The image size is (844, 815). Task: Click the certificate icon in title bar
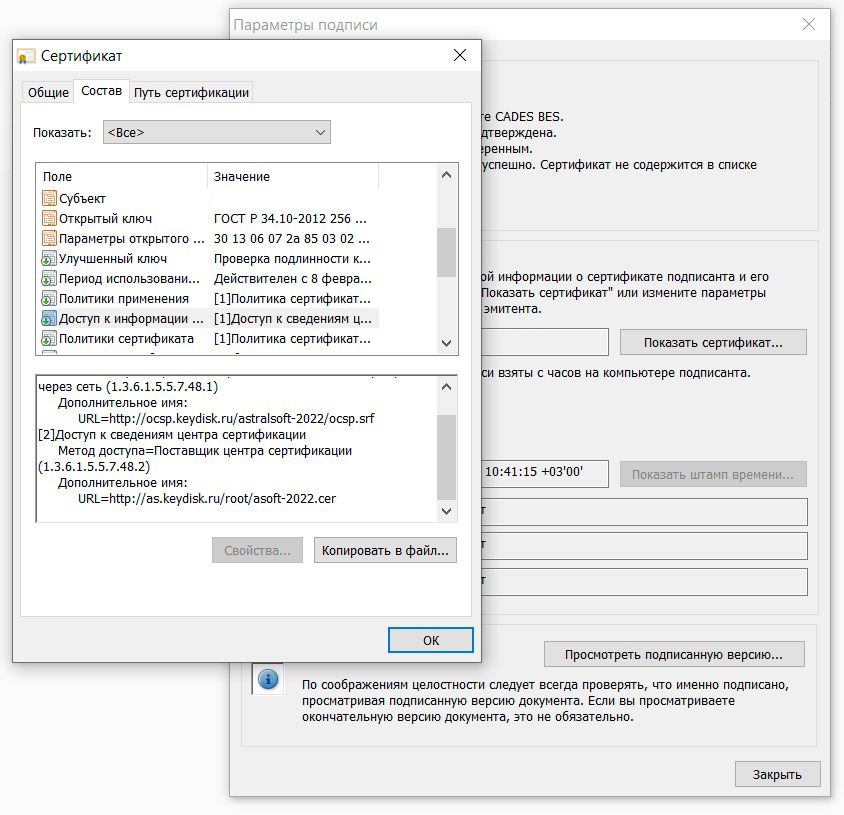[x=26, y=56]
